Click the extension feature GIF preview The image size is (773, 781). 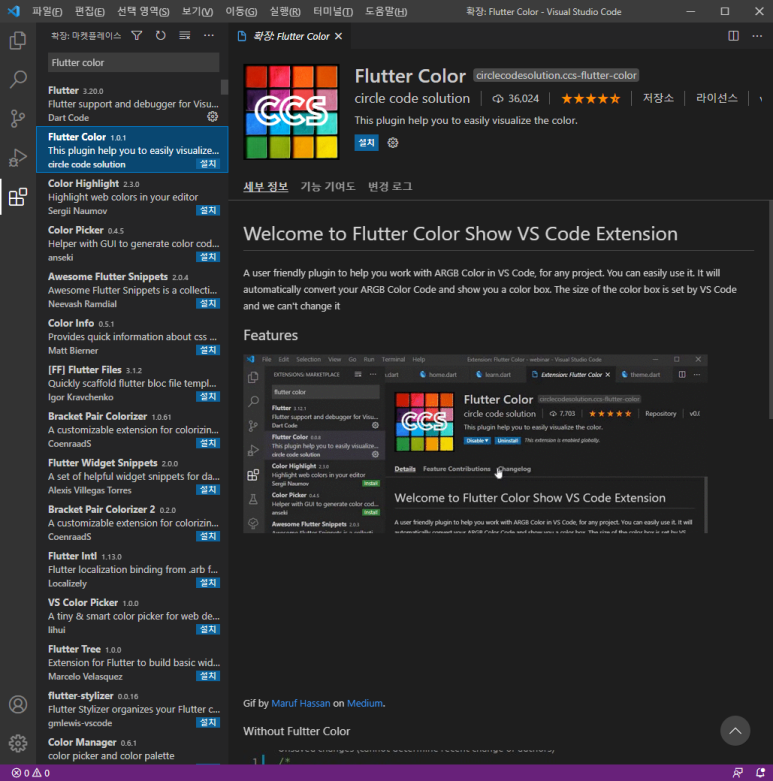pos(475,444)
